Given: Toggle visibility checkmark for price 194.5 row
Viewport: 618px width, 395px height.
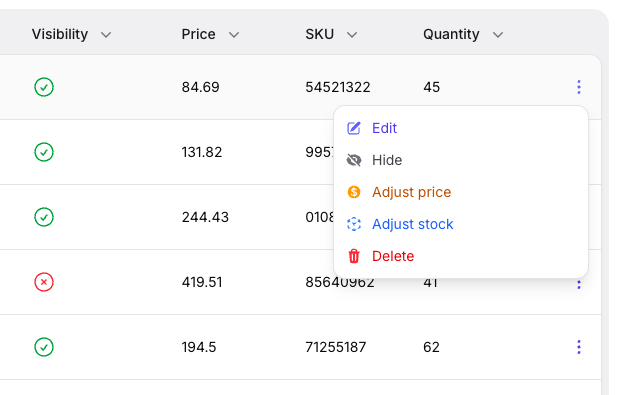Looking at the screenshot, I should tap(44, 347).
